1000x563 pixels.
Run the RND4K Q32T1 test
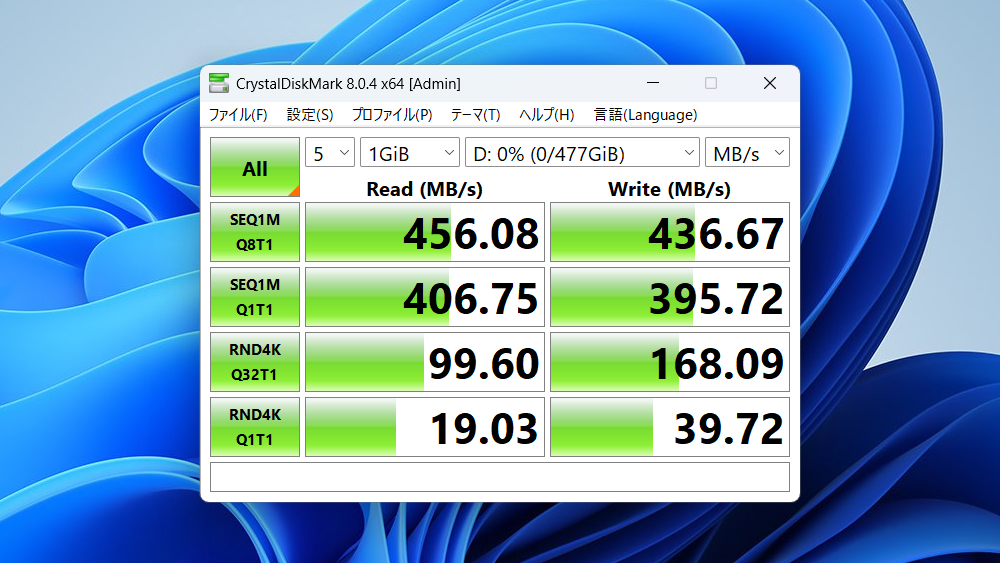coord(254,362)
